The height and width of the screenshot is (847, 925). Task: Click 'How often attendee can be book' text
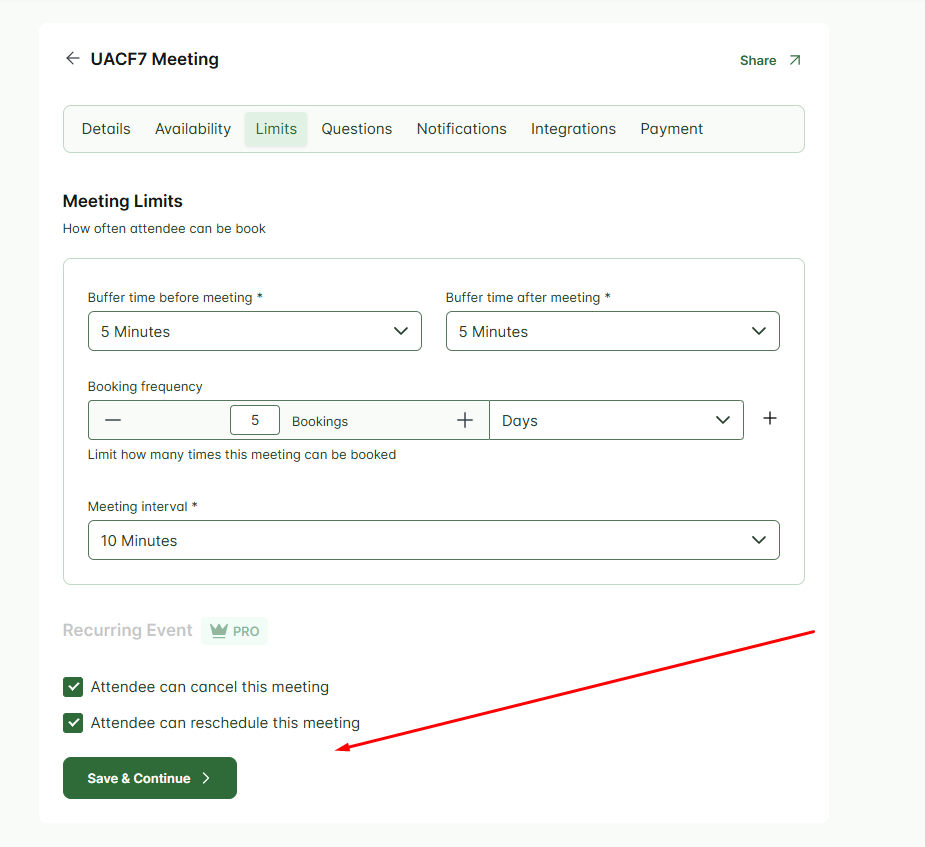point(164,229)
